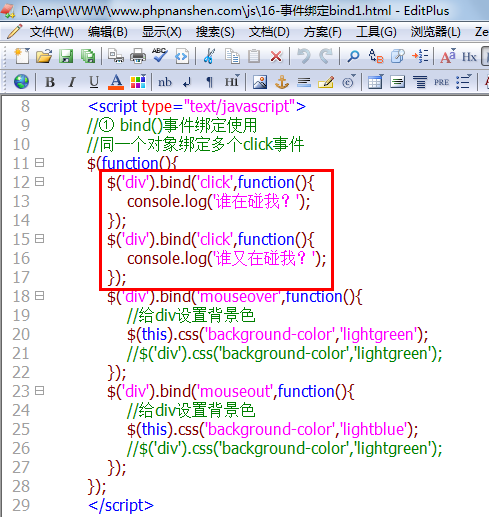
Task: Open font color A dropdown
Action: click(x=116, y=82)
